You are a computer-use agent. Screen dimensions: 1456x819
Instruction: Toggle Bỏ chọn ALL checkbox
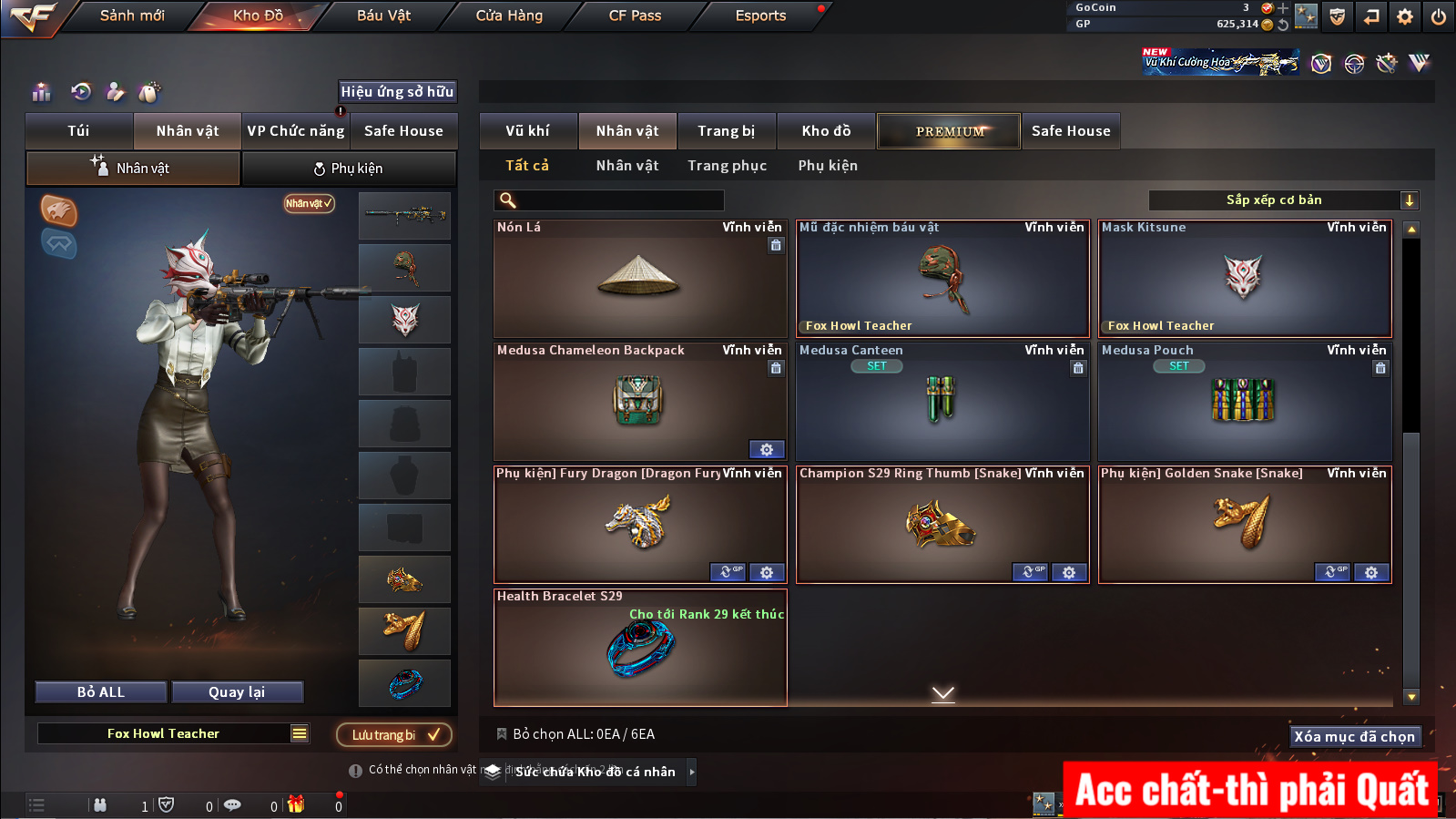pyautogui.click(x=501, y=733)
